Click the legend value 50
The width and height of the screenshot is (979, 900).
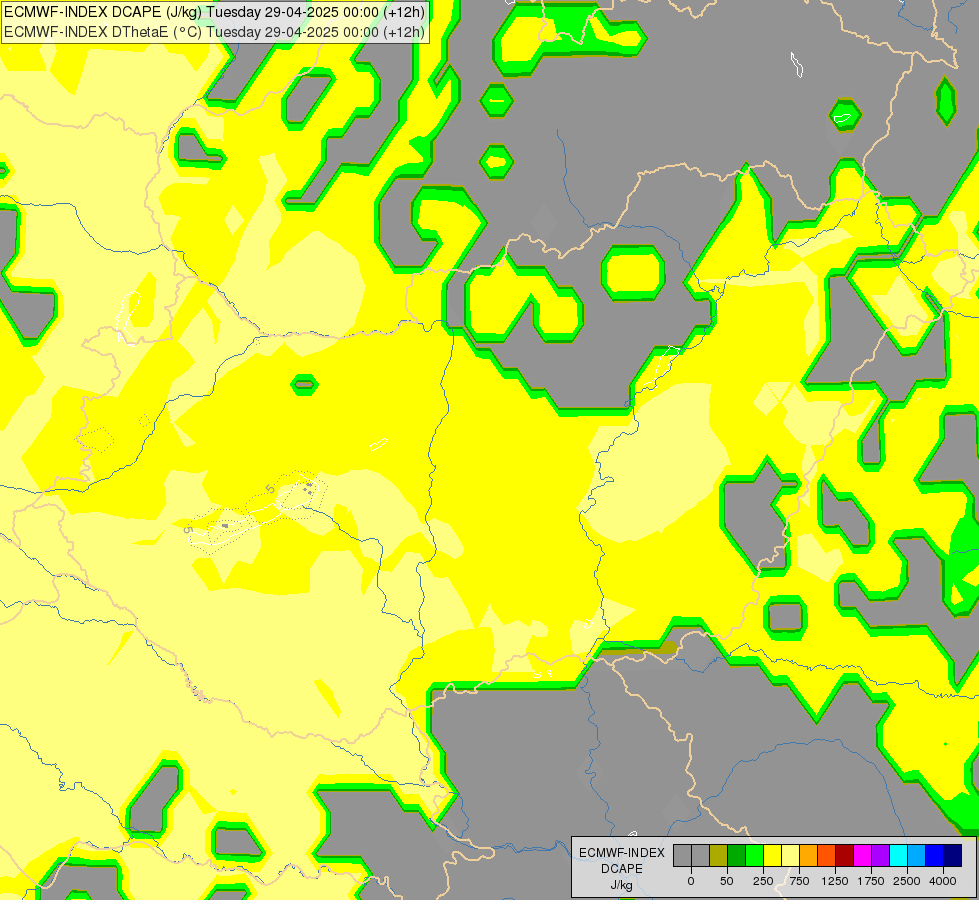727,881
